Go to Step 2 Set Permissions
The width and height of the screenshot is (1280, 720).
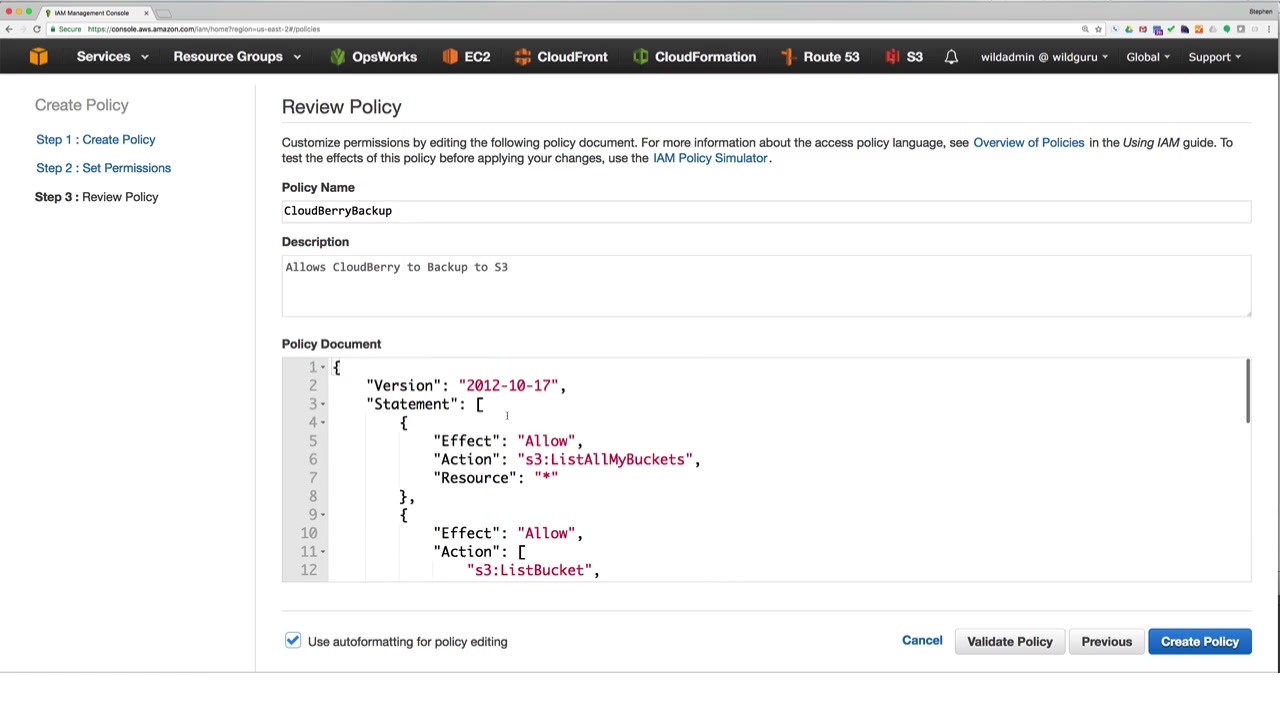tap(103, 168)
